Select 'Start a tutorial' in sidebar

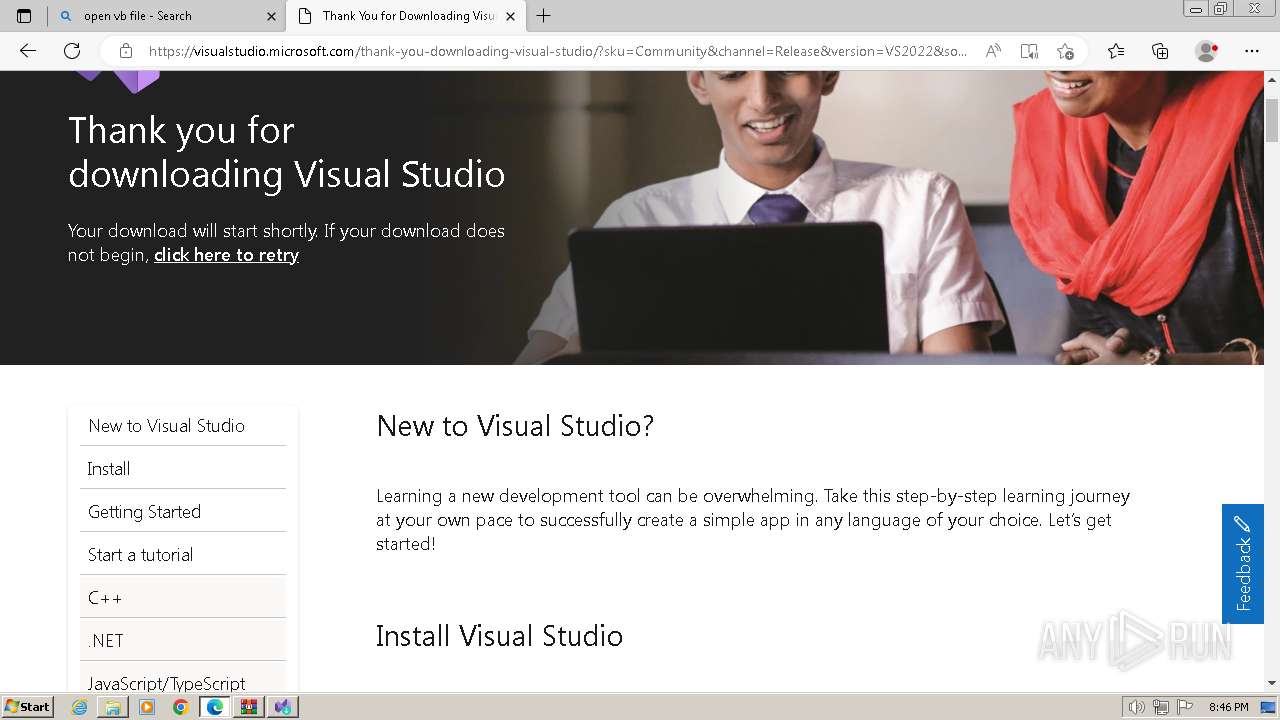[183, 555]
